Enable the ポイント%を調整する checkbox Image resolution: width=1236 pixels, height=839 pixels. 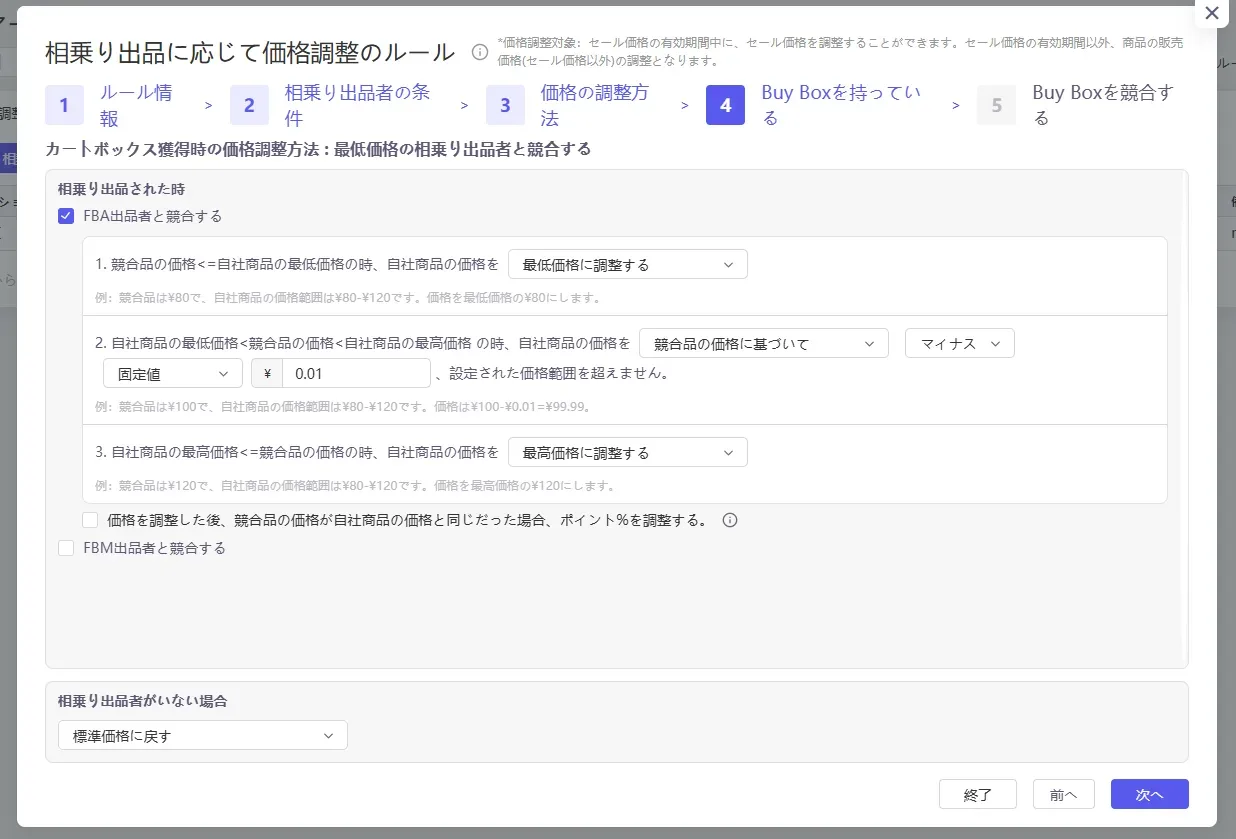pyautogui.click(x=90, y=520)
